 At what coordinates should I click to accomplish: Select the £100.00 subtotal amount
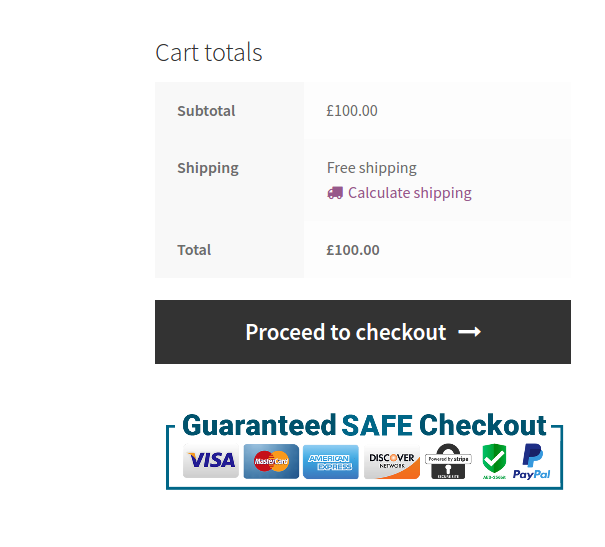tap(352, 111)
